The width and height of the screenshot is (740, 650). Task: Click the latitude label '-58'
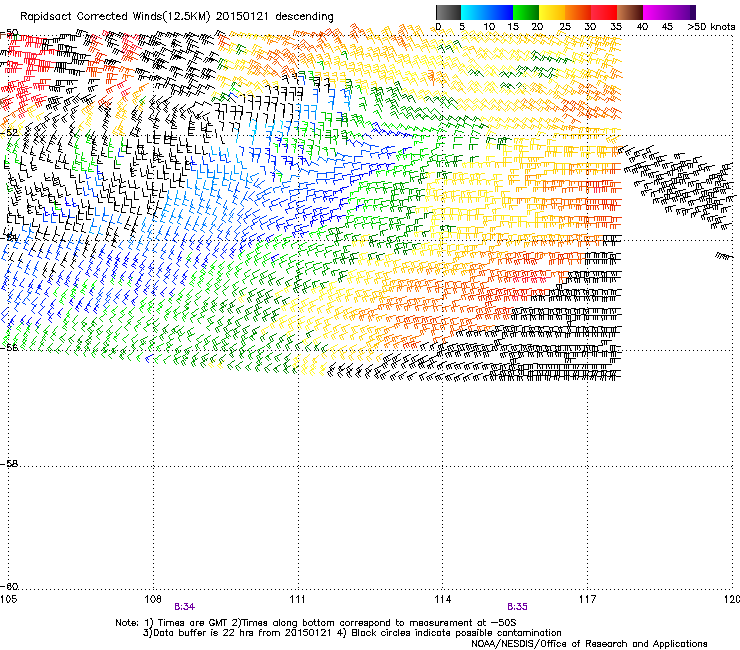tap(9, 464)
